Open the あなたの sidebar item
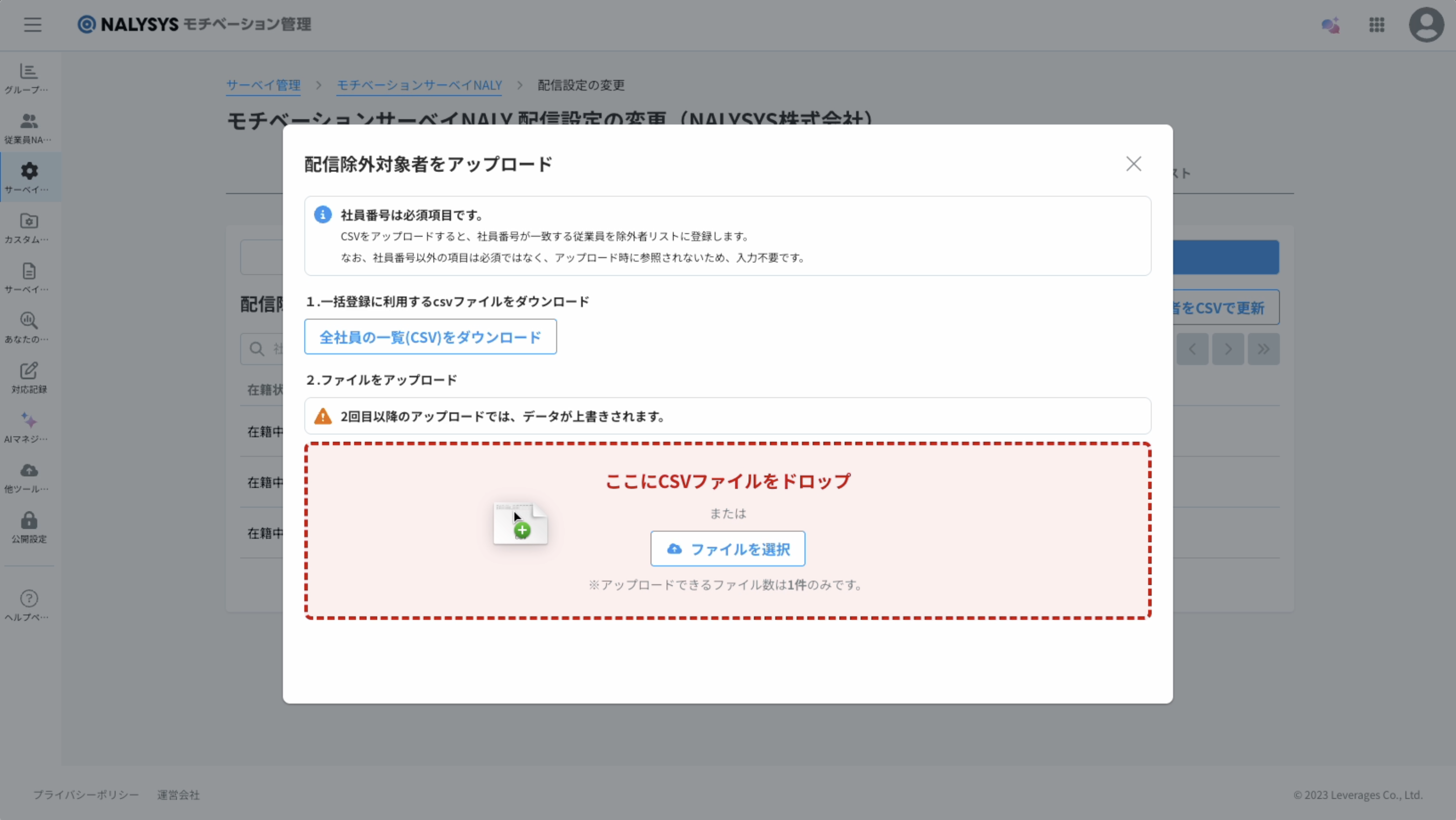The height and width of the screenshot is (820, 1456). point(29,327)
